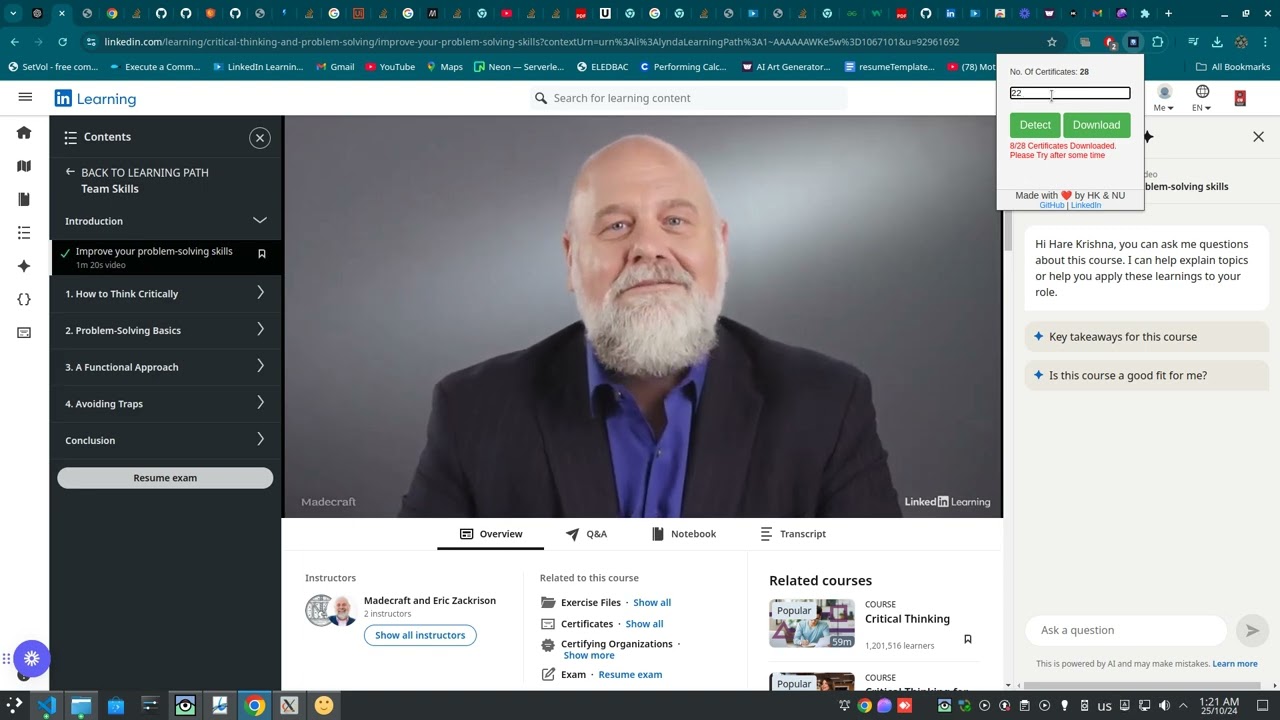Click Show more under Certifying Organizations
Screen dimensions: 1280x720
589,656
